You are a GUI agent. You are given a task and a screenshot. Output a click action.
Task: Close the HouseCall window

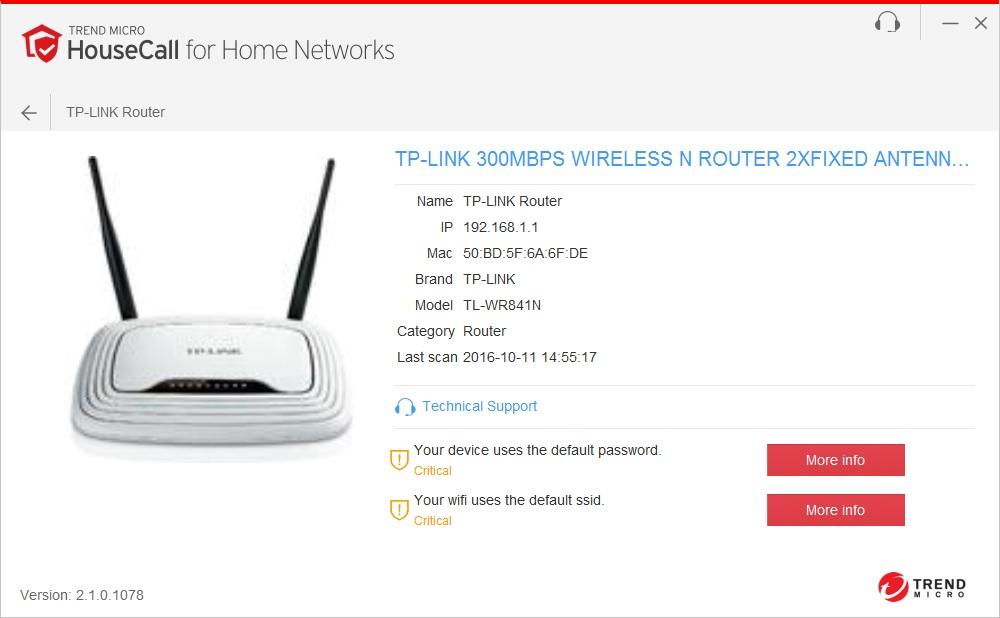(981, 23)
